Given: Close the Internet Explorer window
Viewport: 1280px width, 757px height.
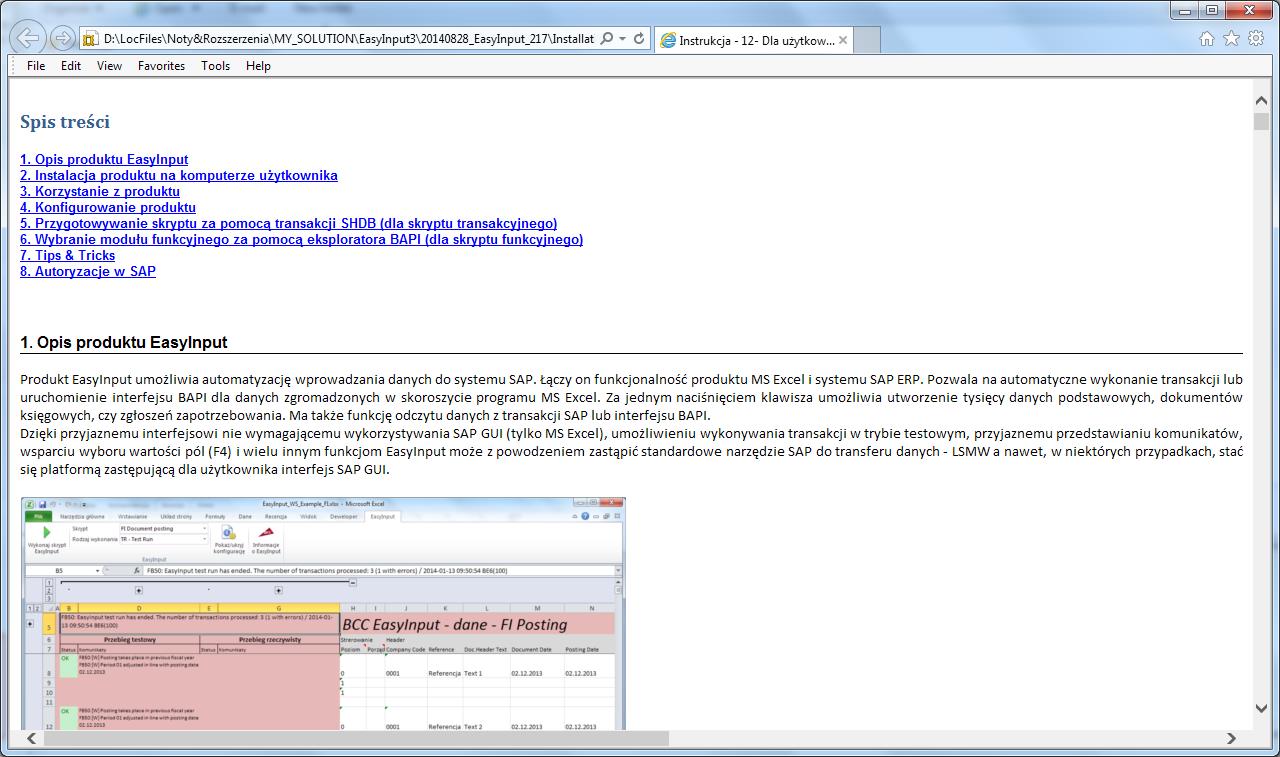Looking at the screenshot, I should 1249,10.
